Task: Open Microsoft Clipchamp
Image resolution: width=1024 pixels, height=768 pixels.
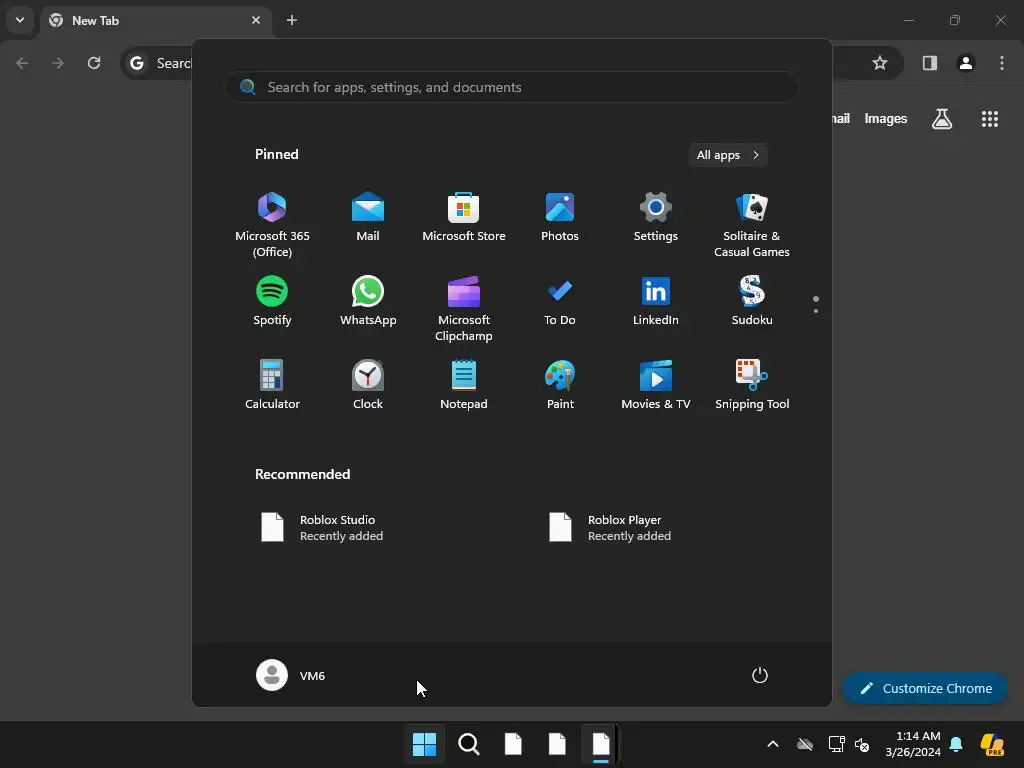Action: click(464, 309)
